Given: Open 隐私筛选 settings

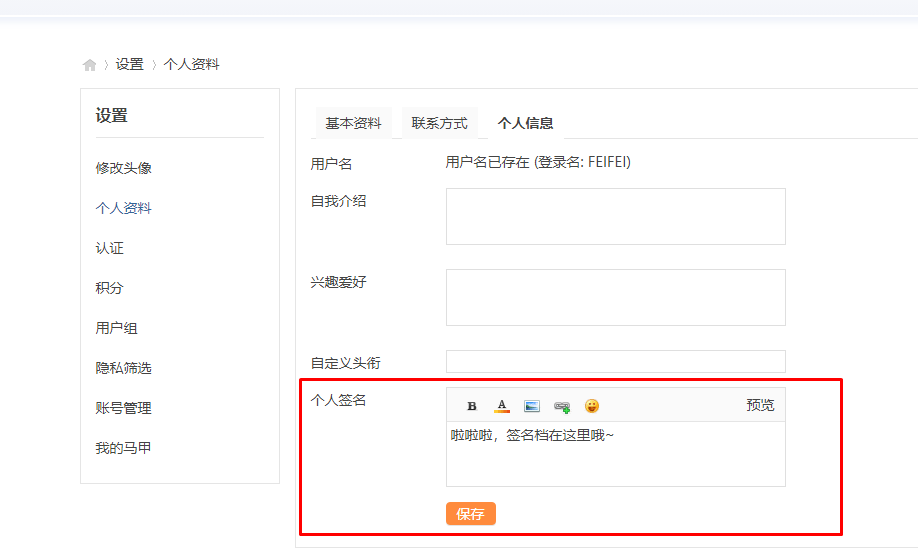Looking at the screenshot, I should point(123,368).
